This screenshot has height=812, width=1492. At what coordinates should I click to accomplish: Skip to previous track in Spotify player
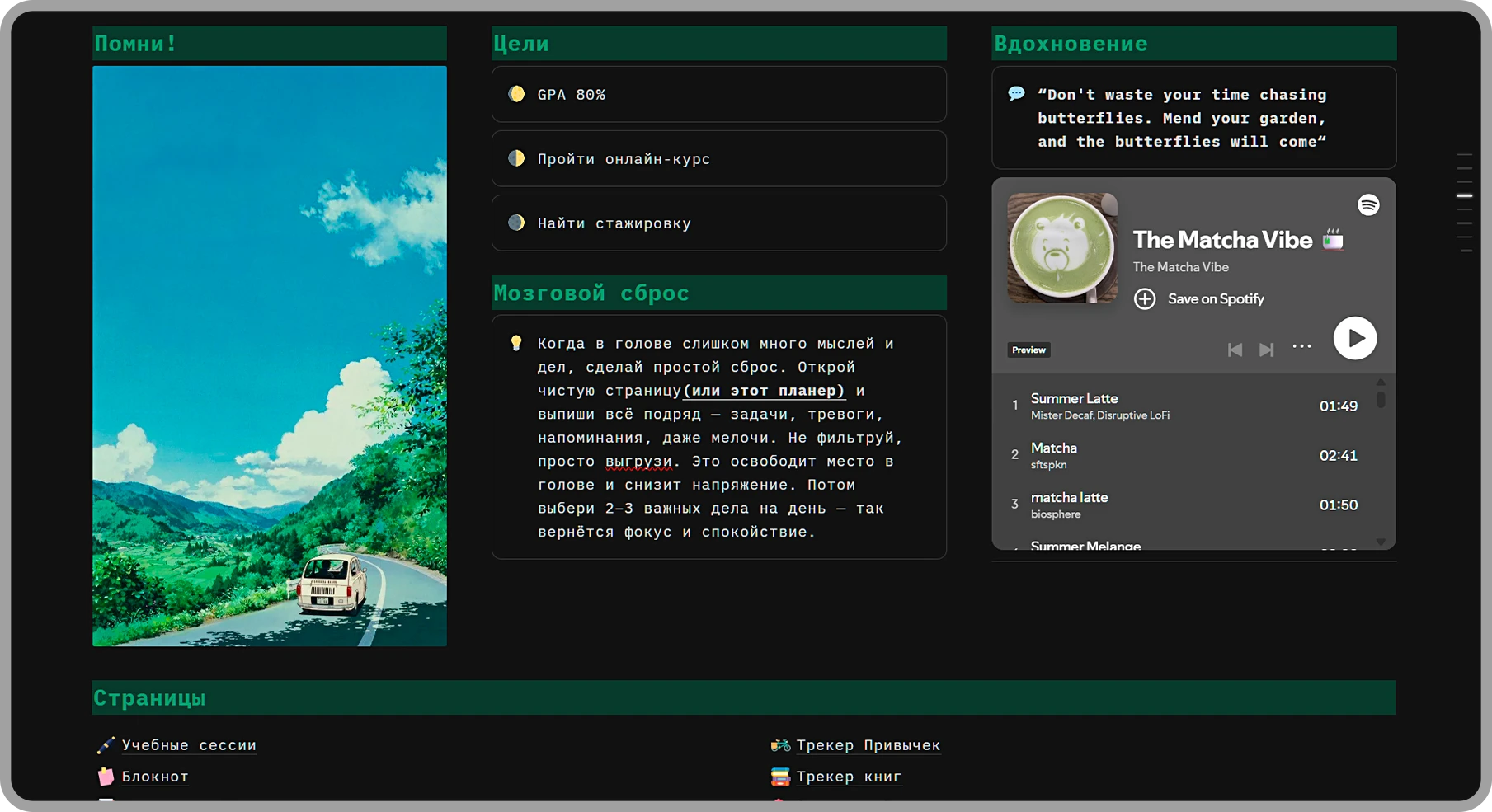coord(1235,350)
